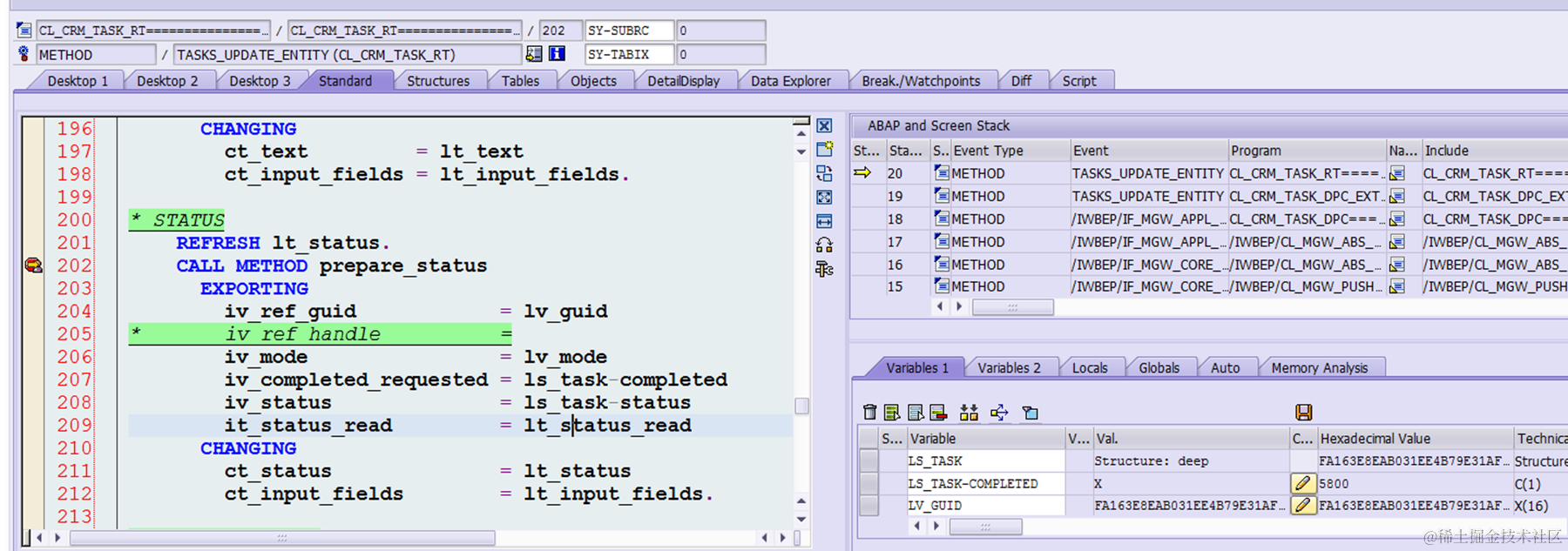Click the event icon beside METHOD field
This screenshot has height=551, width=1568.
24,54
